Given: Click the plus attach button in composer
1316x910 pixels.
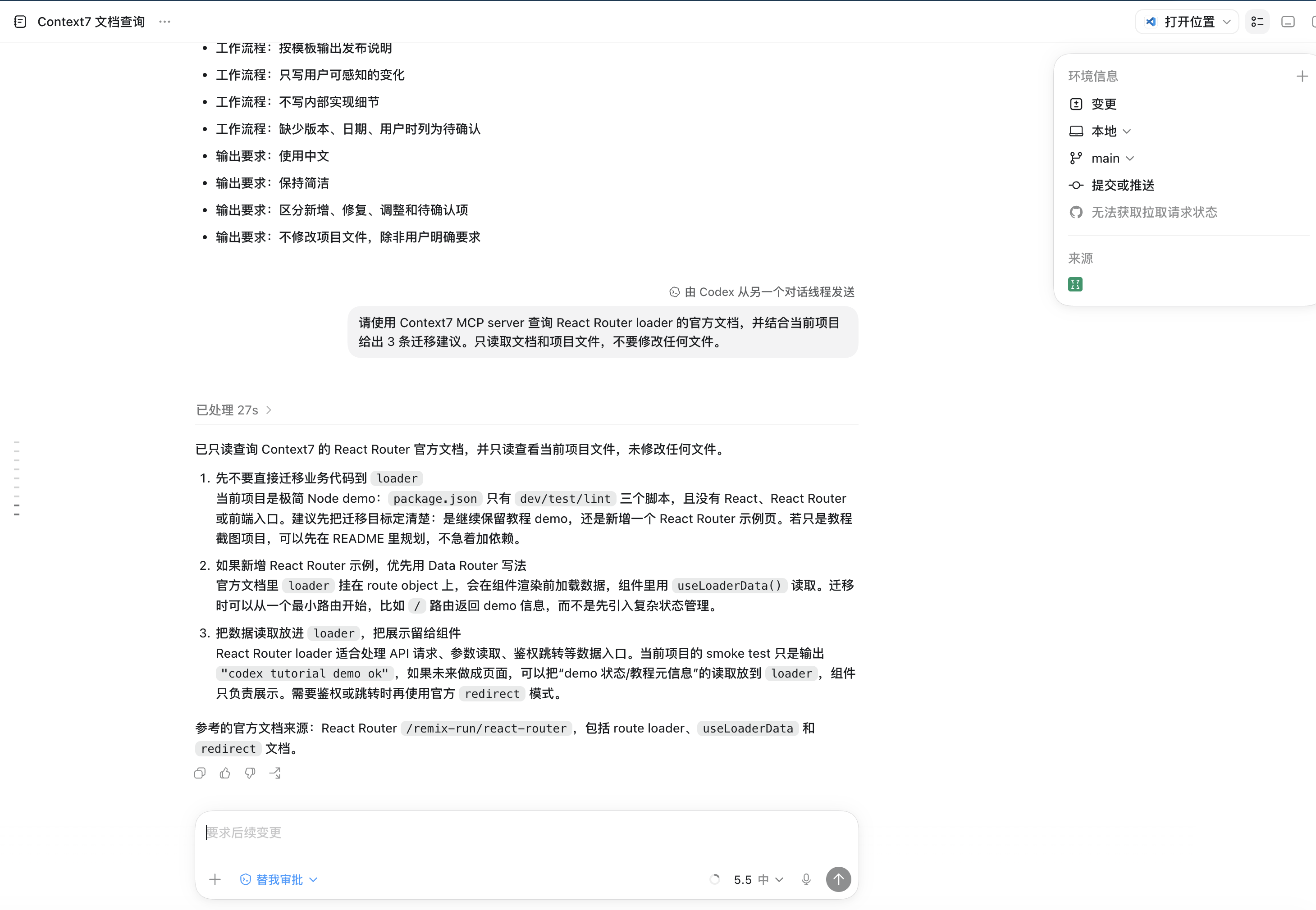Looking at the screenshot, I should pyautogui.click(x=215, y=879).
